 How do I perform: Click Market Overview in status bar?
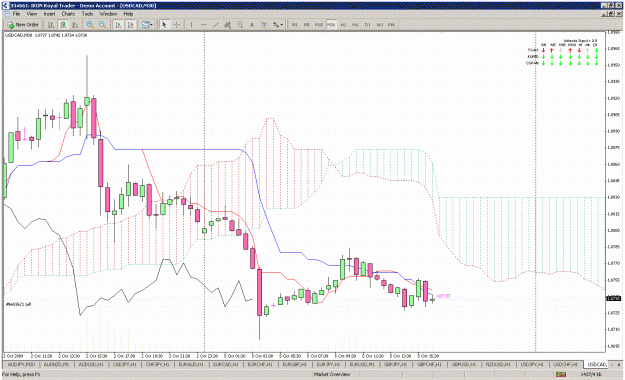pos(332,374)
